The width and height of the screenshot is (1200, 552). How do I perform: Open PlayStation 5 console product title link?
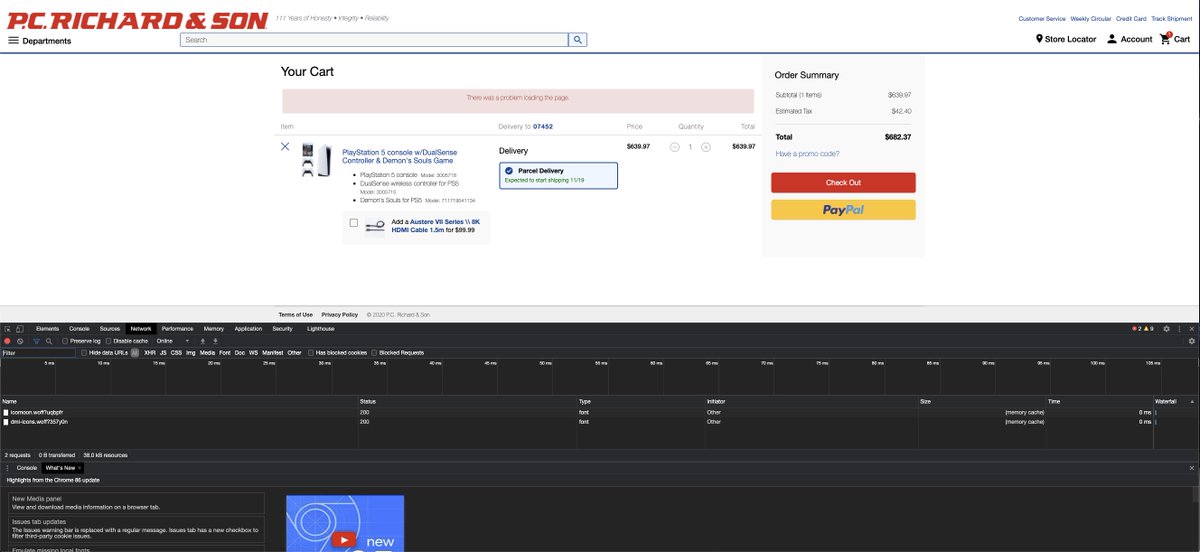click(x=398, y=156)
